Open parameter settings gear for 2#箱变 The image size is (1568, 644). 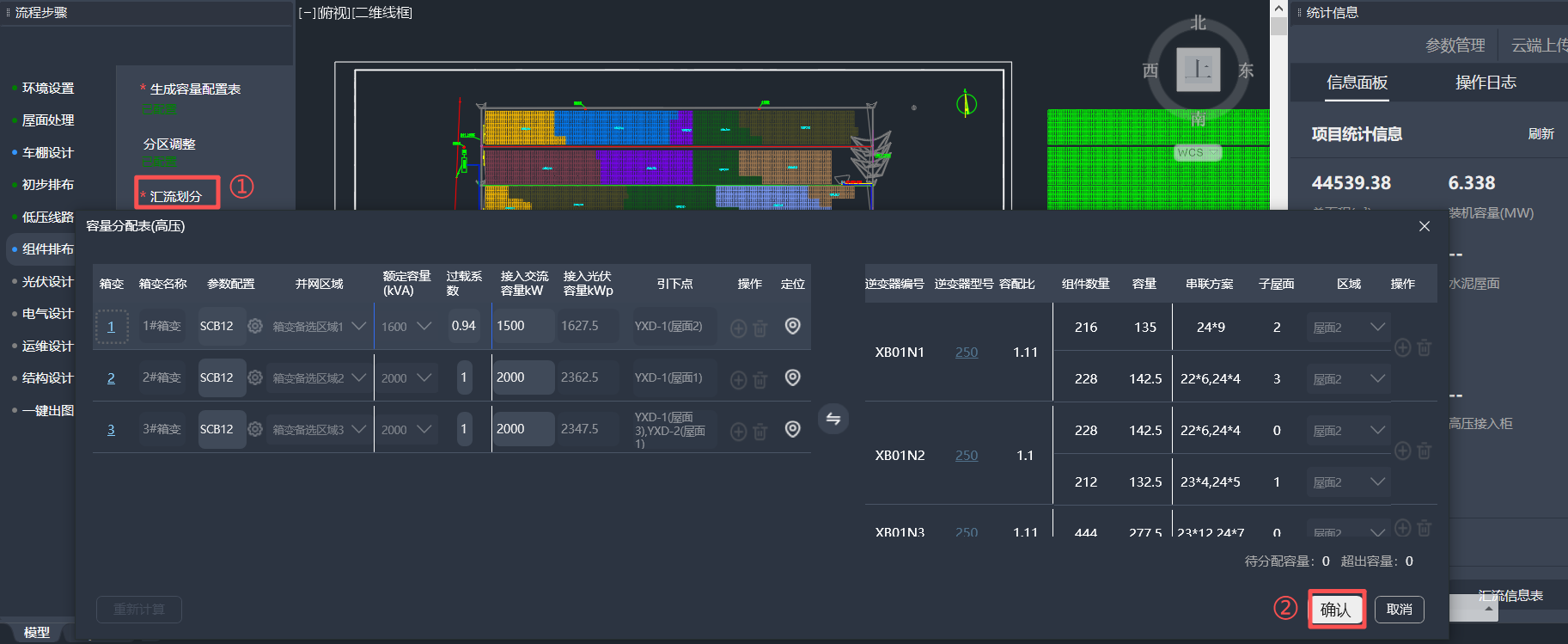255,377
